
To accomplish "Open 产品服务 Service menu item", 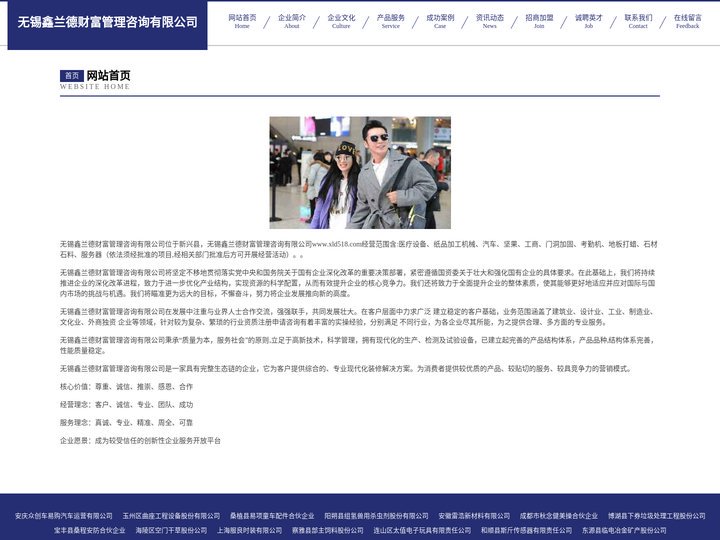I will click(x=391, y=21).
